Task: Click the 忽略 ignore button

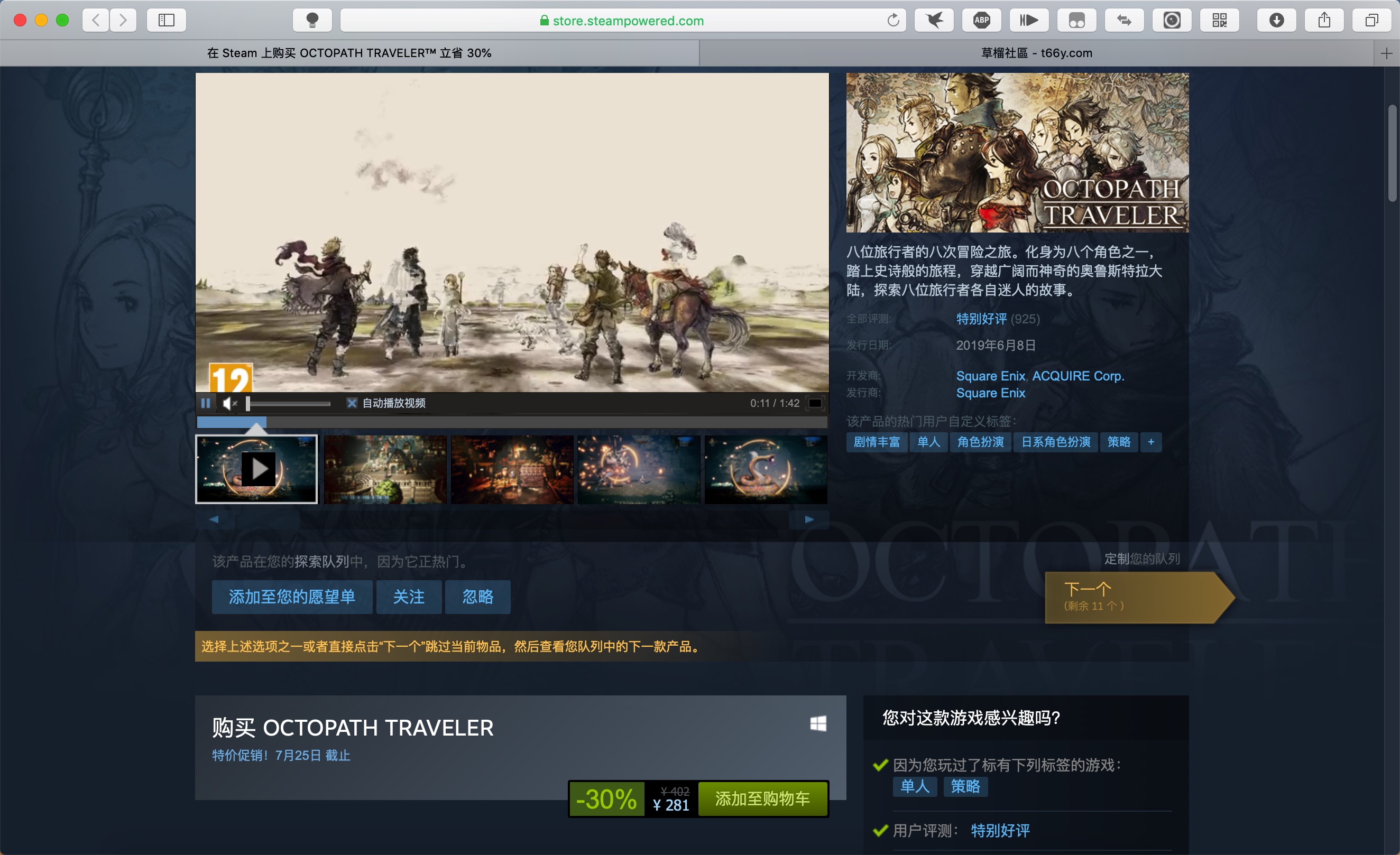Action: (x=478, y=597)
